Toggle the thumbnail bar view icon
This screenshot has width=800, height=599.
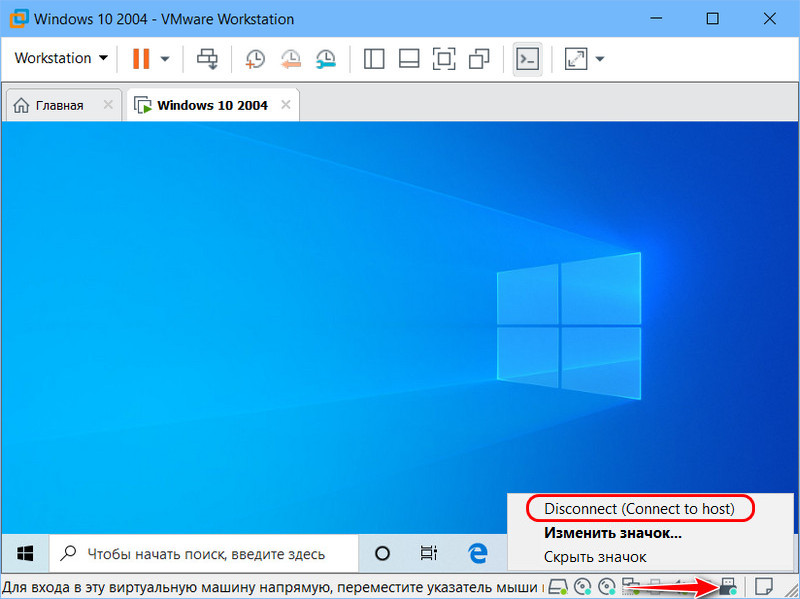[x=409, y=59]
